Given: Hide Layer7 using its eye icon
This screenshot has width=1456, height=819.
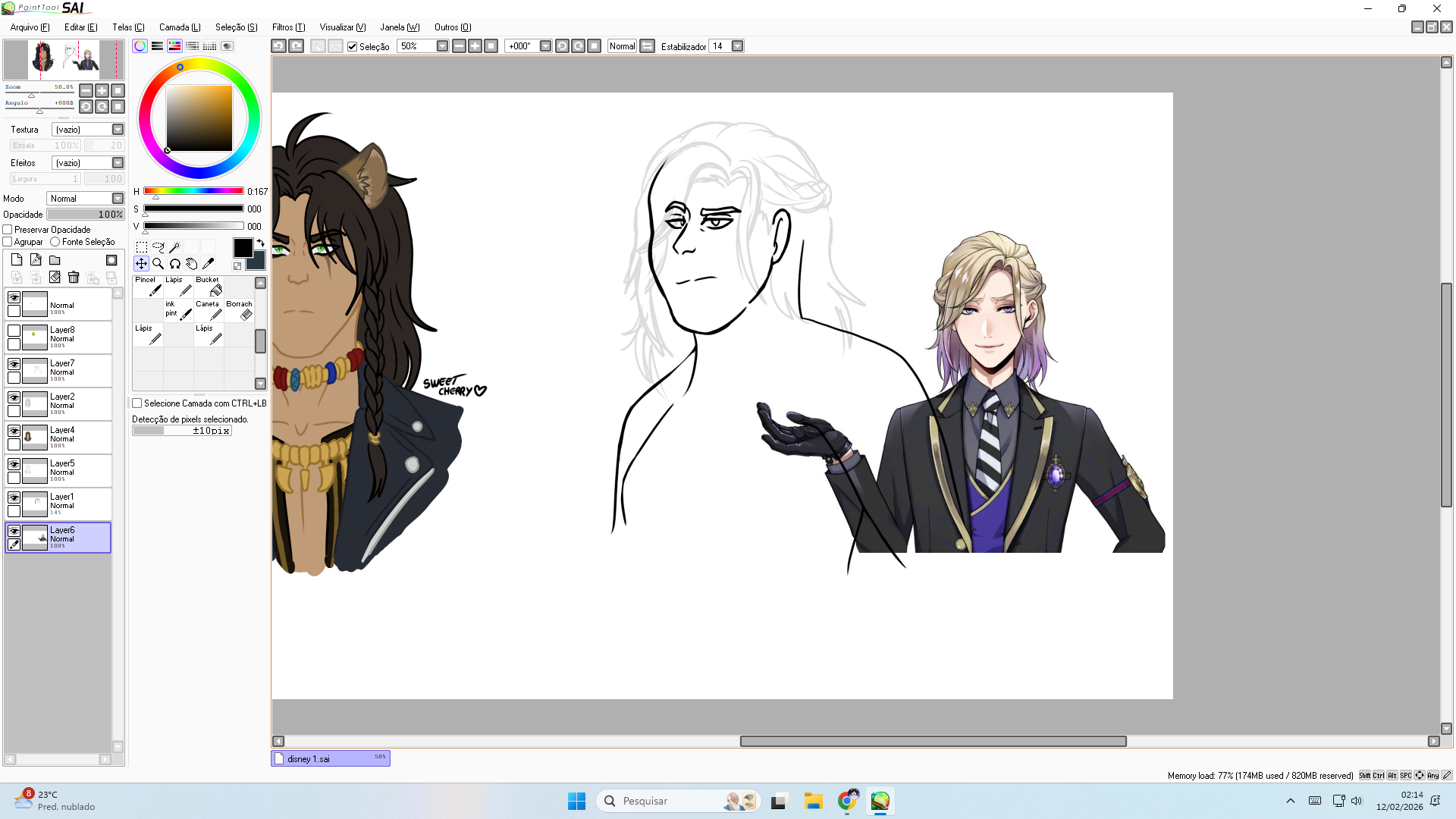Looking at the screenshot, I should [x=14, y=364].
